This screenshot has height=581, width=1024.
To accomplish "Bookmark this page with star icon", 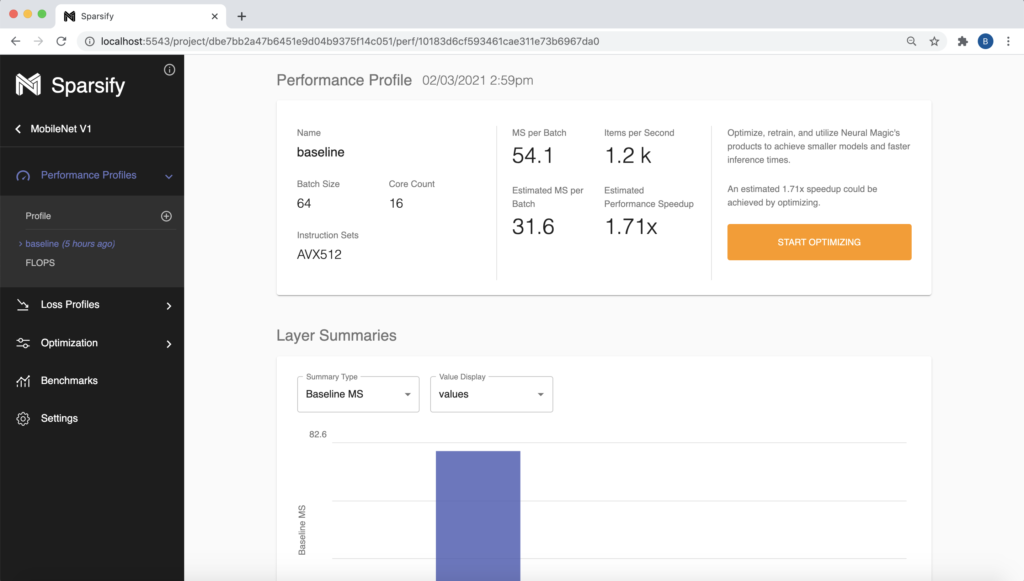I will click(935, 41).
